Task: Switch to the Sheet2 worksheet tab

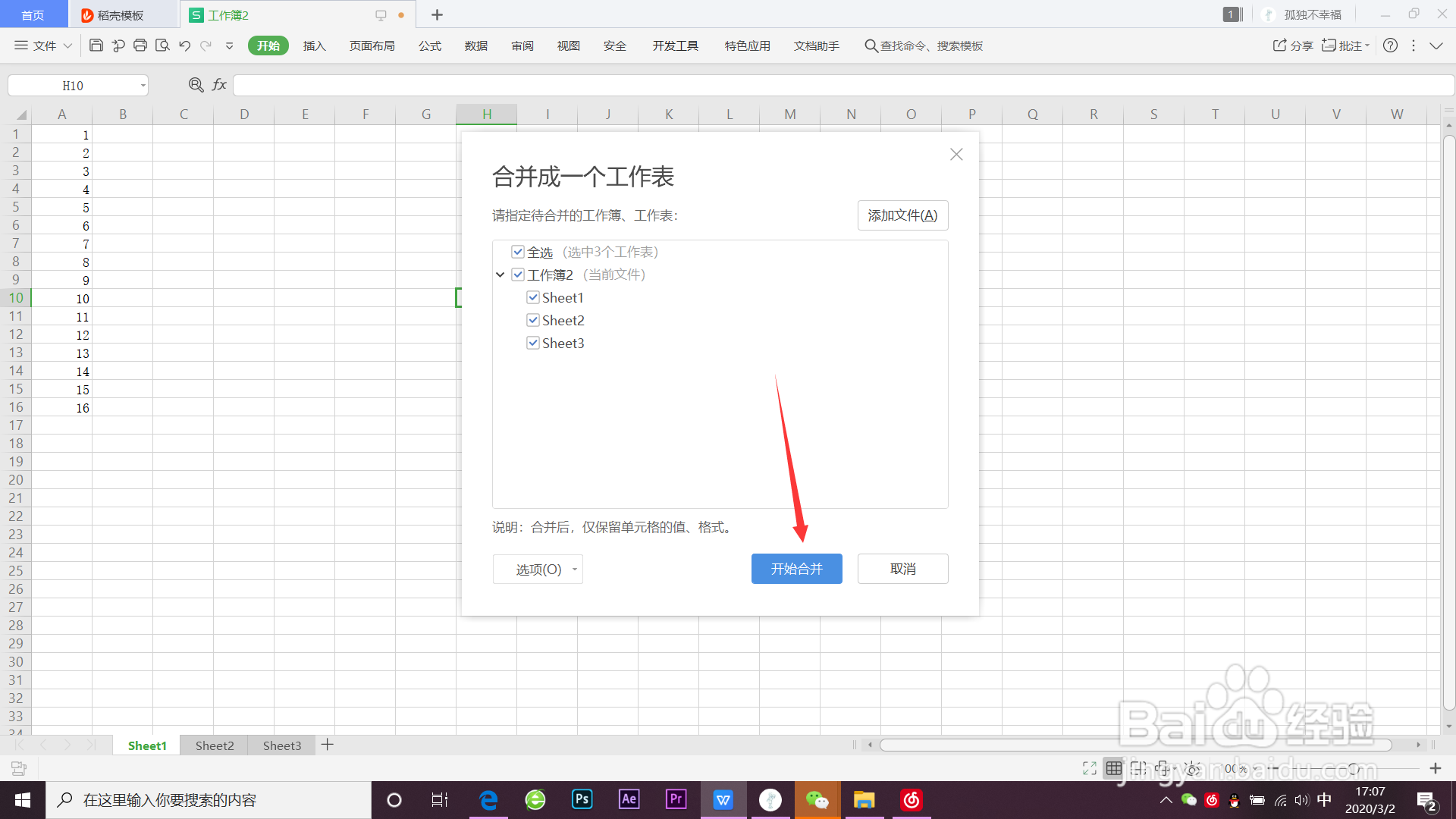Action: point(213,745)
